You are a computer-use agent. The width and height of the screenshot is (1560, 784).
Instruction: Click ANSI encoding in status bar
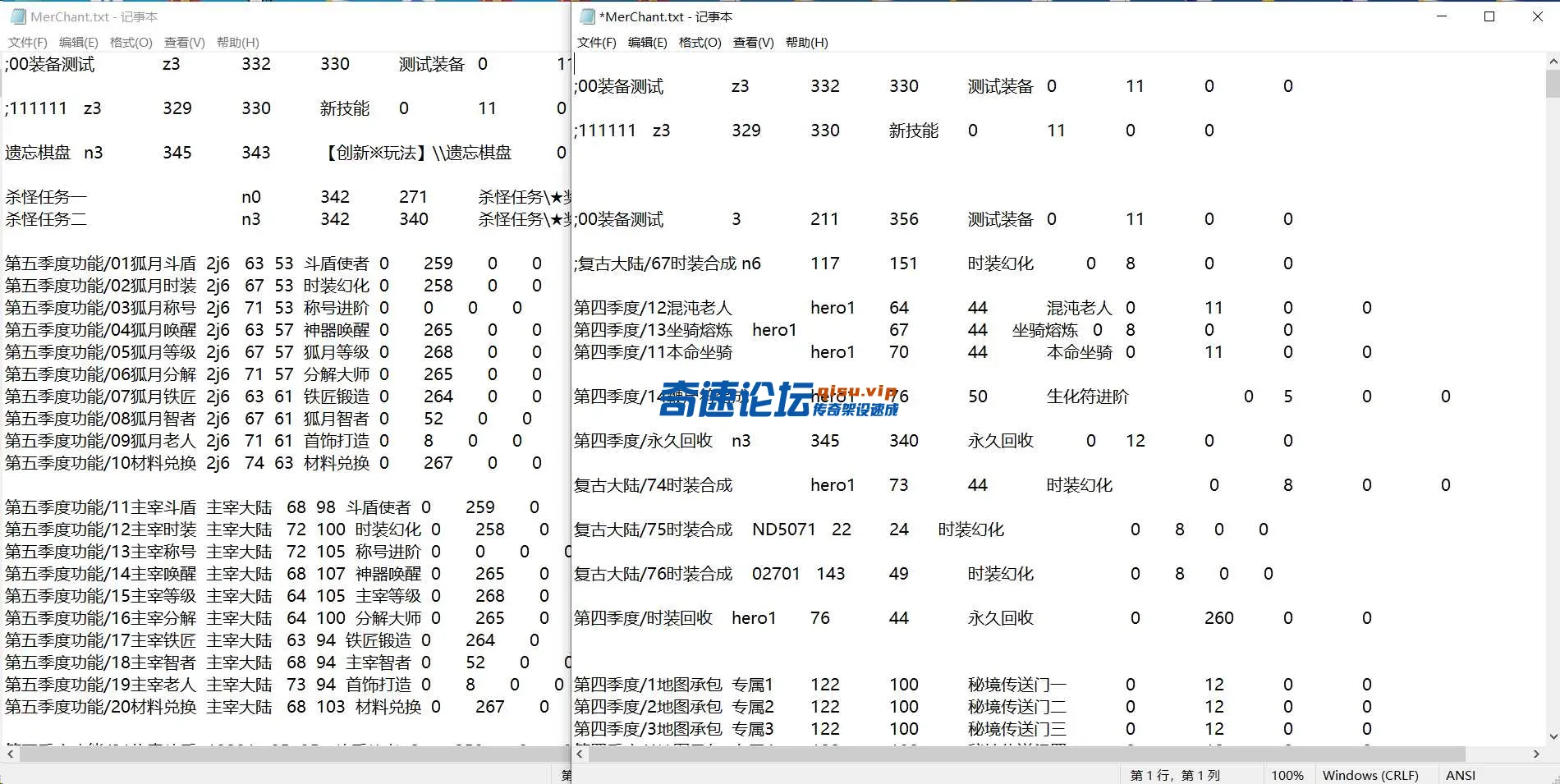tap(1461, 775)
